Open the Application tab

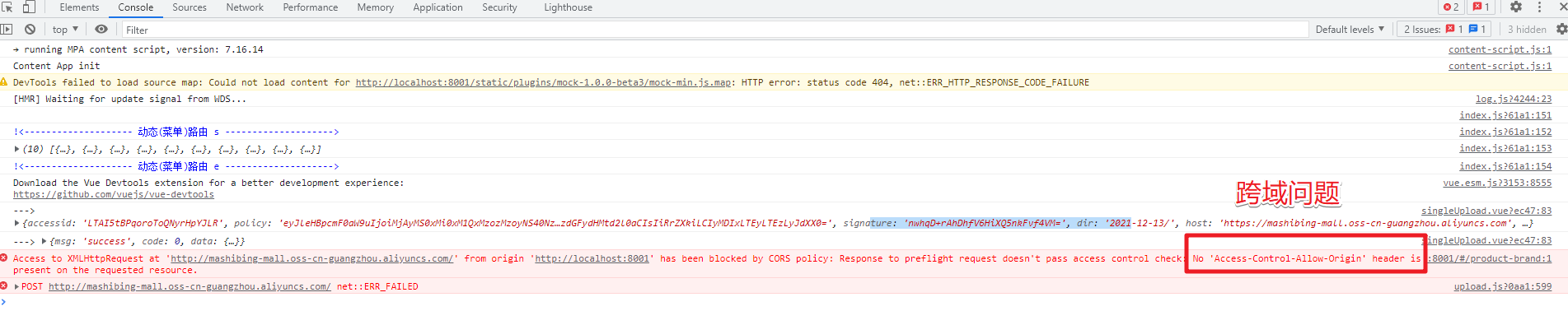(438, 7)
